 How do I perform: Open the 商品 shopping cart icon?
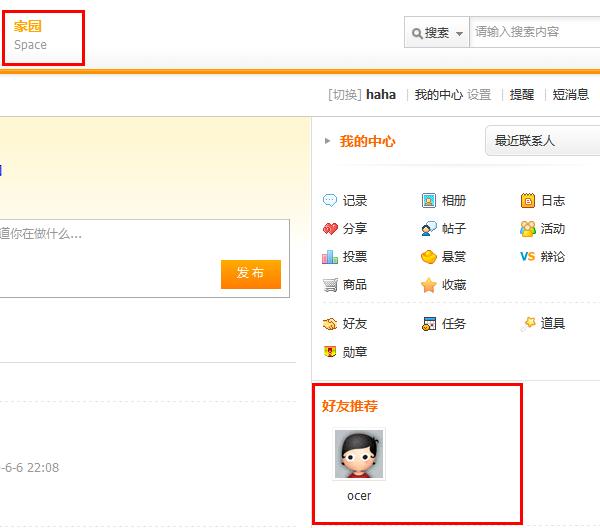[x=330, y=285]
